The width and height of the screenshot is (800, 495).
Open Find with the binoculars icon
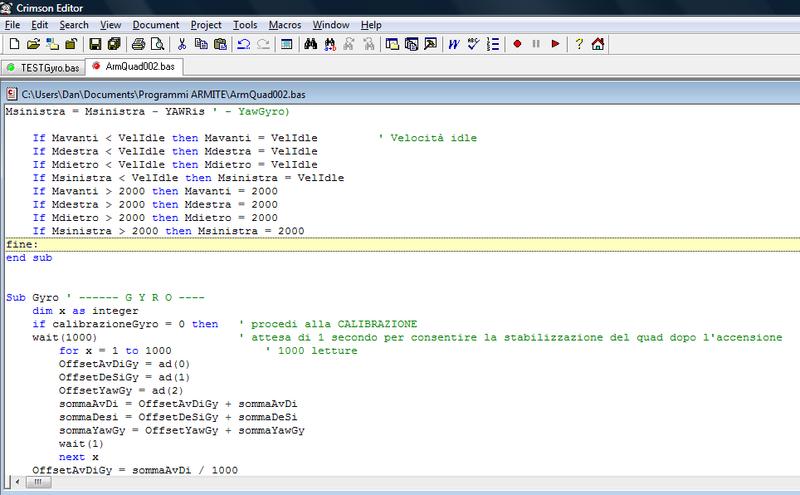coord(310,44)
